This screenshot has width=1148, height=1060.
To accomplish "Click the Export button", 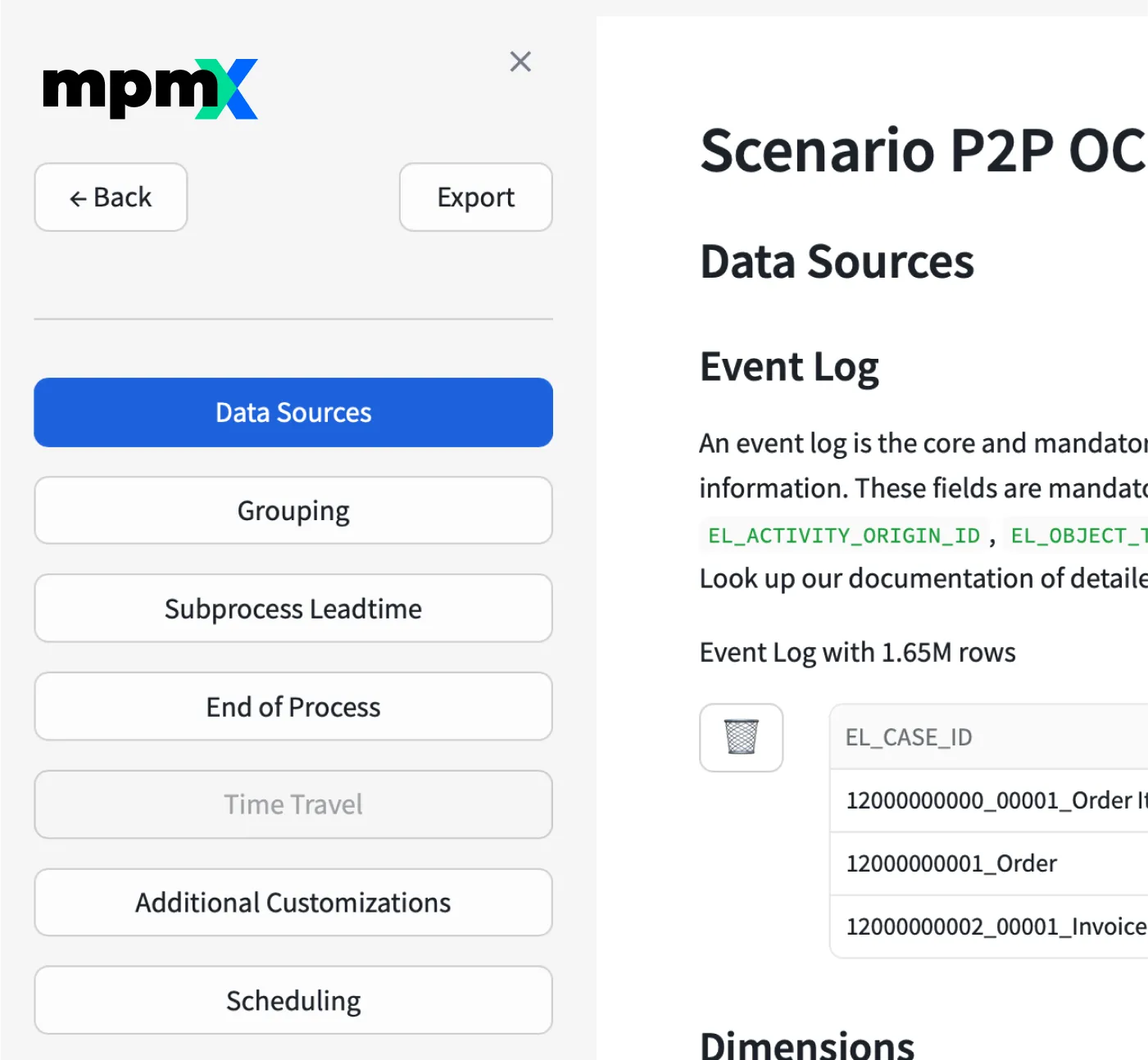I will [x=475, y=197].
